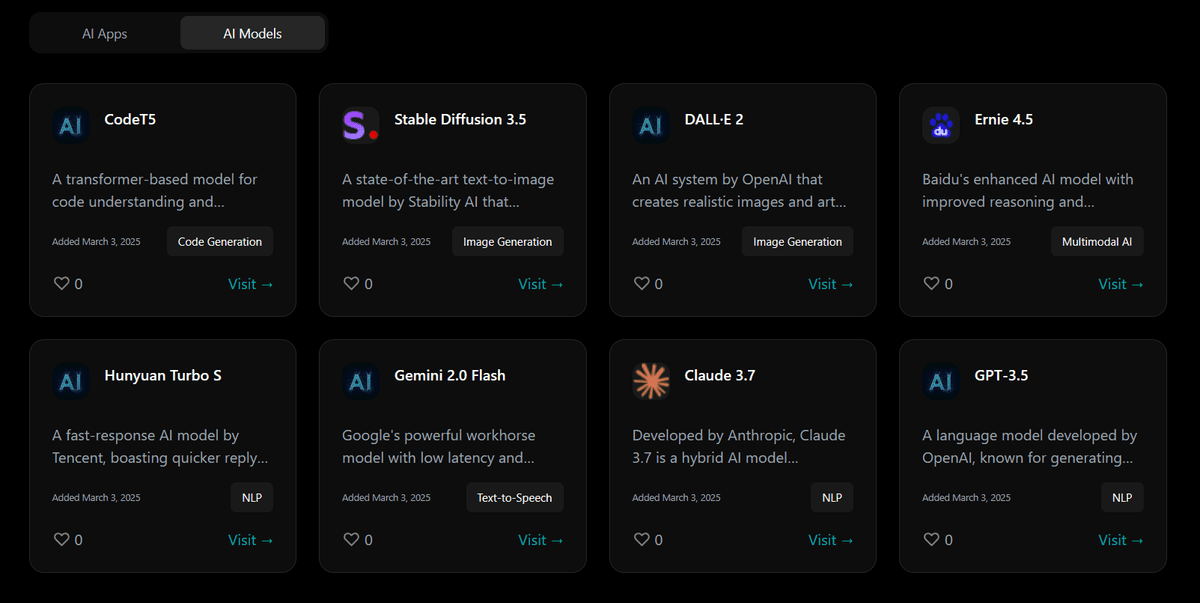Screen dimensions: 1200x603
Task: Open the GPT-3.5 card title
Action: pyautogui.click(x=1001, y=376)
